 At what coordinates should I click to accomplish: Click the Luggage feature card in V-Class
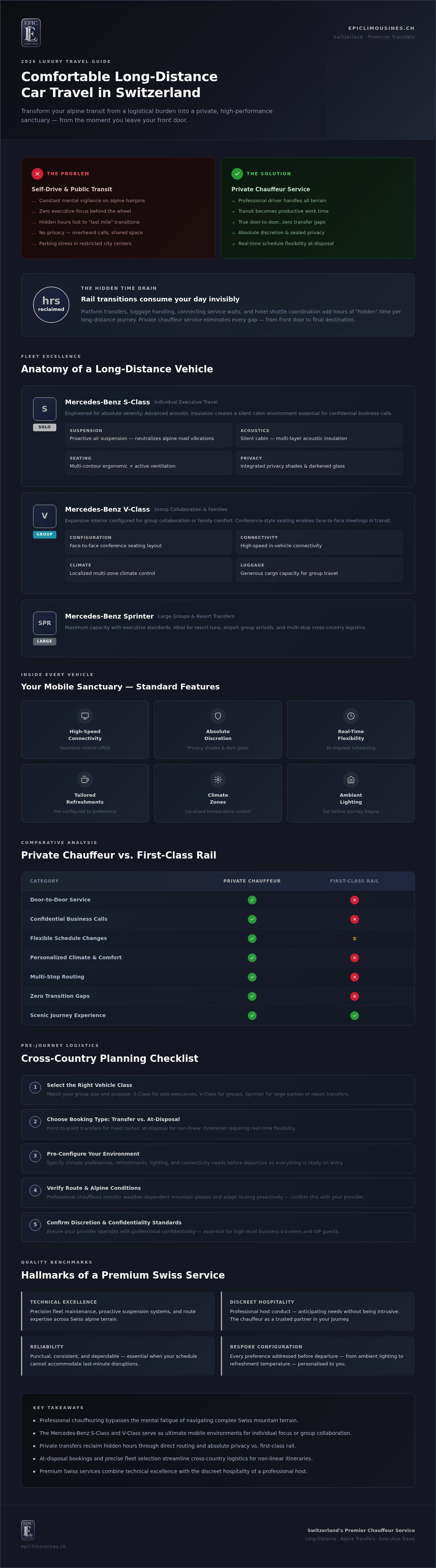click(319, 570)
